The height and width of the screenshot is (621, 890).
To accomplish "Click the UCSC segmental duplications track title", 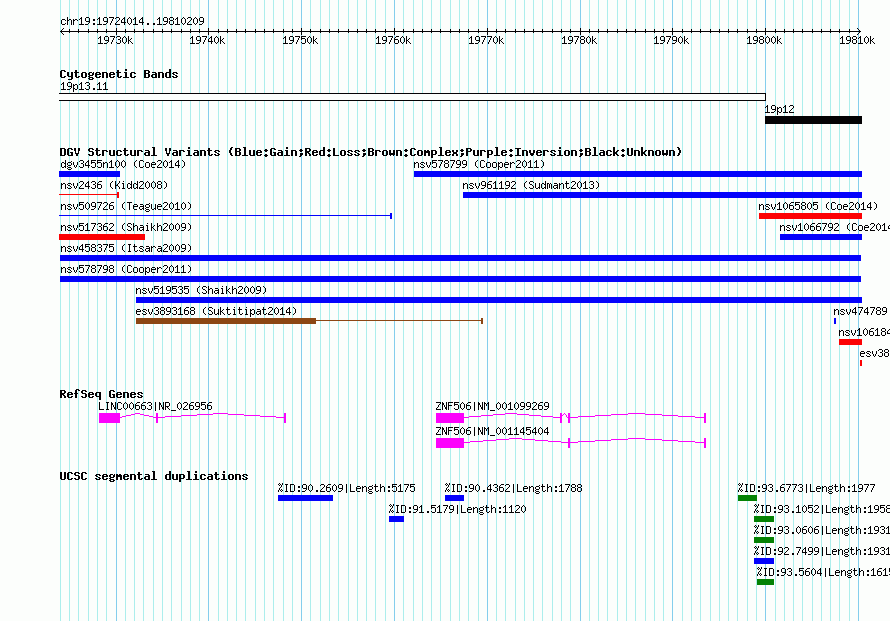I will click(154, 476).
